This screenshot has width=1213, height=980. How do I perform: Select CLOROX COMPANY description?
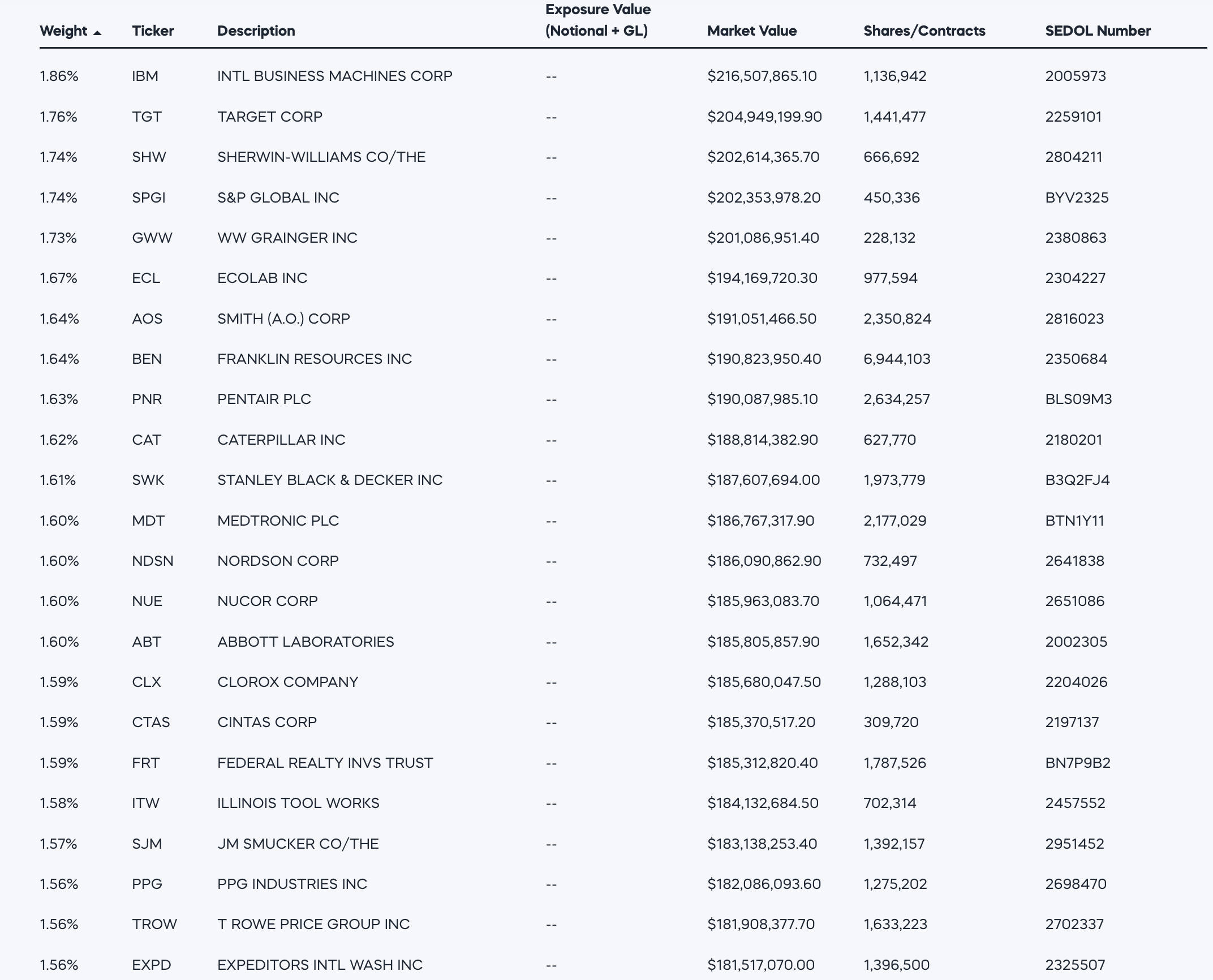click(288, 682)
